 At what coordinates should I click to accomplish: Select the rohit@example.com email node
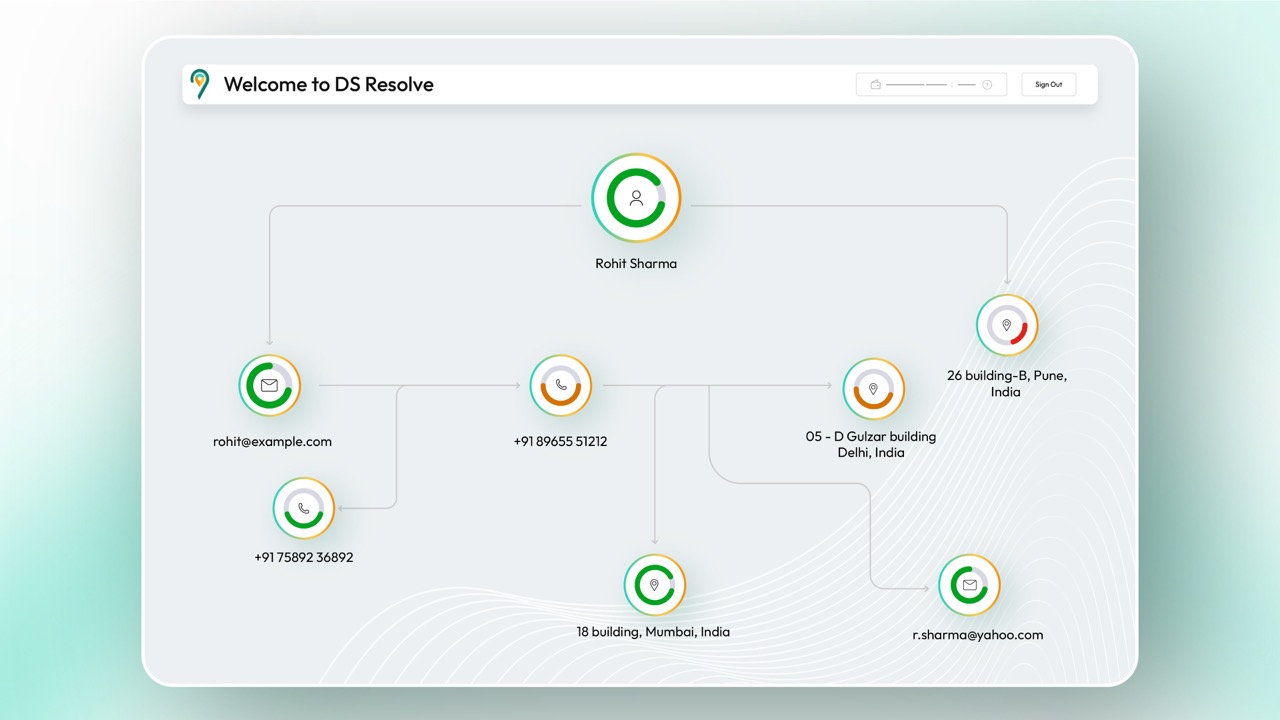click(269, 385)
